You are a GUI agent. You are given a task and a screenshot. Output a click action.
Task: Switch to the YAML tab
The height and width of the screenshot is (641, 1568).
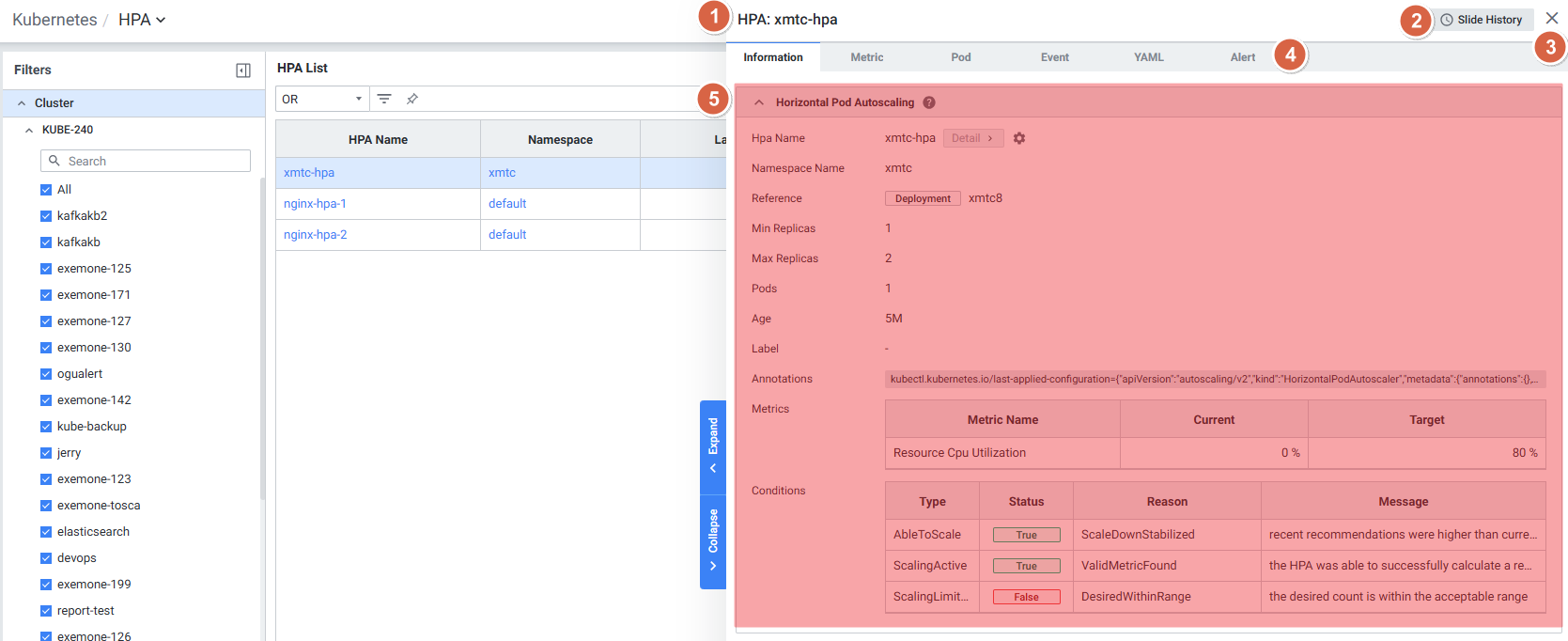tap(1148, 57)
